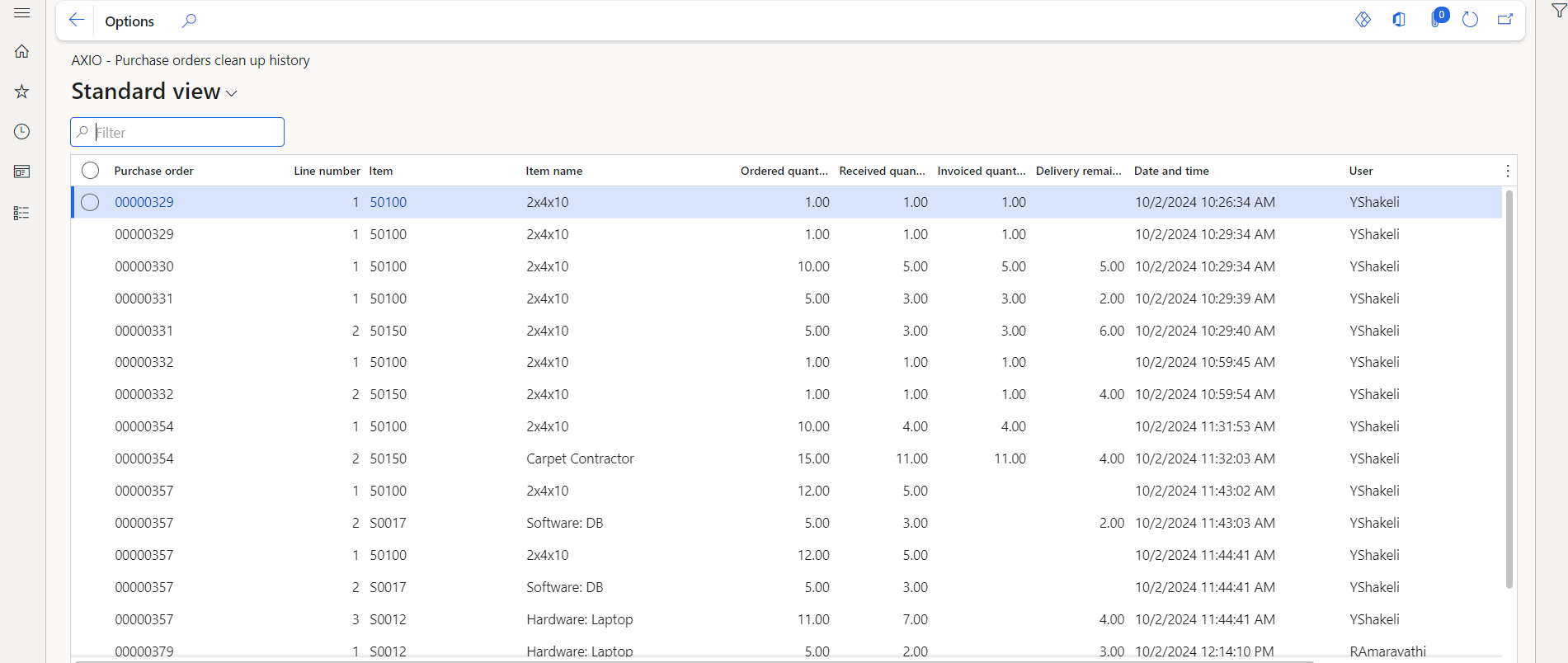Screen dimensions: 1568x663
Task: Open the Options menu
Action: tap(129, 21)
